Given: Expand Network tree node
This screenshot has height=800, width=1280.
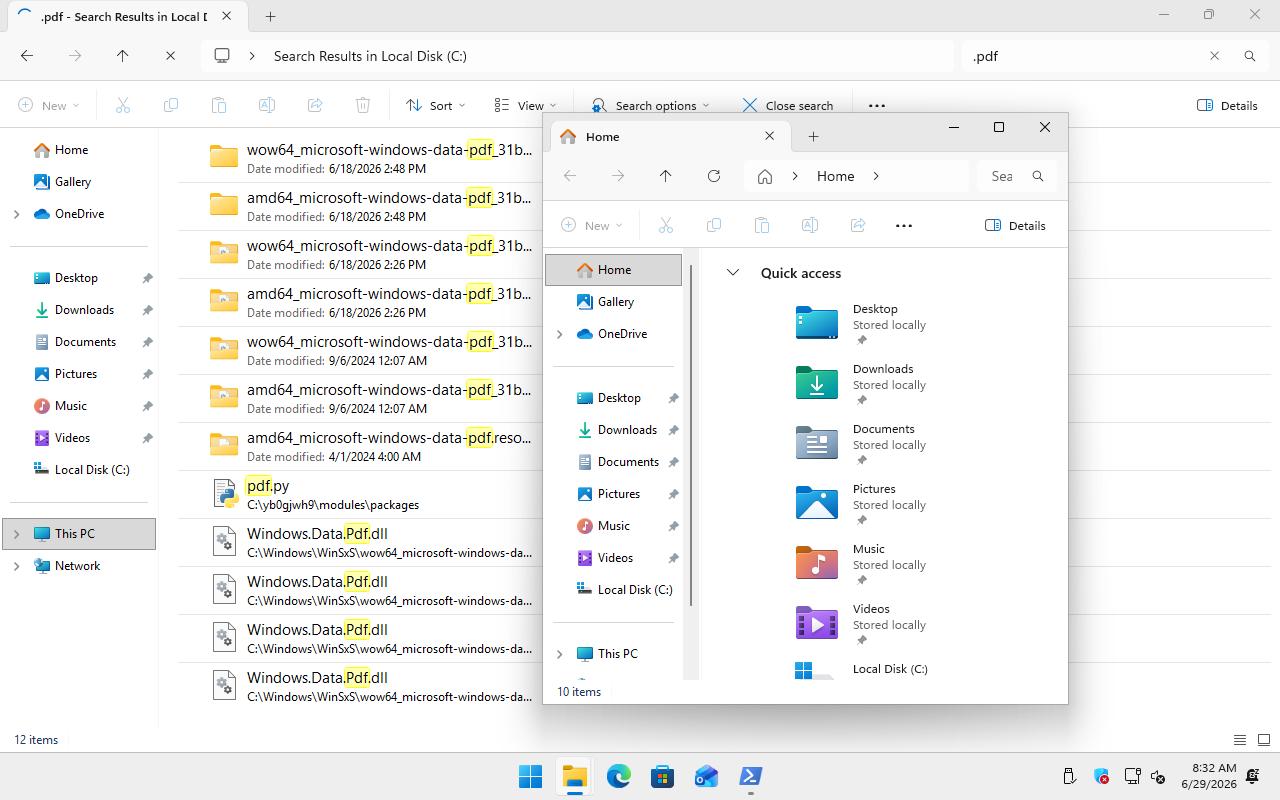Looking at the screenshot, I should [16, 566].
